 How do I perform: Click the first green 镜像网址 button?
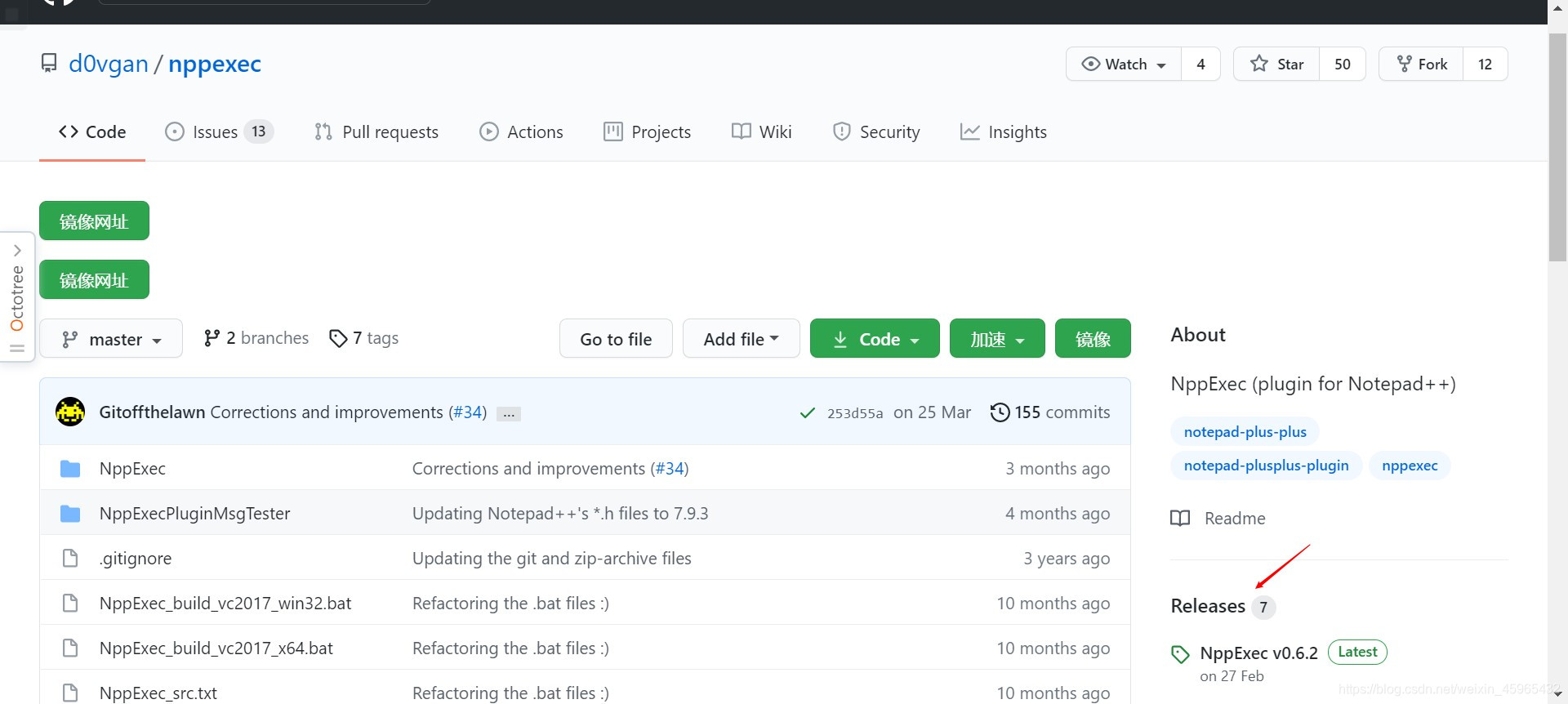coord(94,221)
